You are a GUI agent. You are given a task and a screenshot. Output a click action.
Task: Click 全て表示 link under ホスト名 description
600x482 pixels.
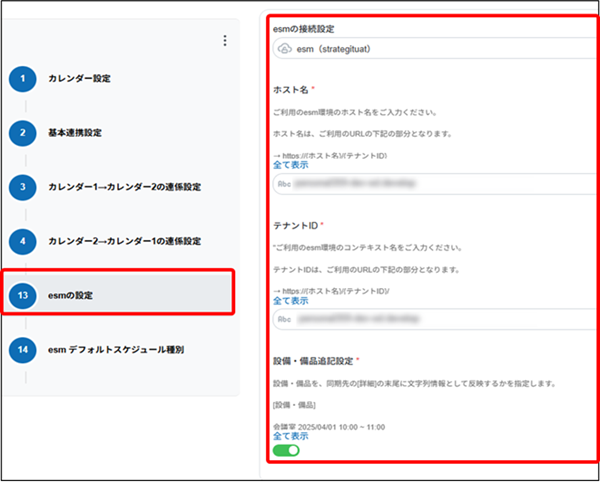(x=291, y=164)
